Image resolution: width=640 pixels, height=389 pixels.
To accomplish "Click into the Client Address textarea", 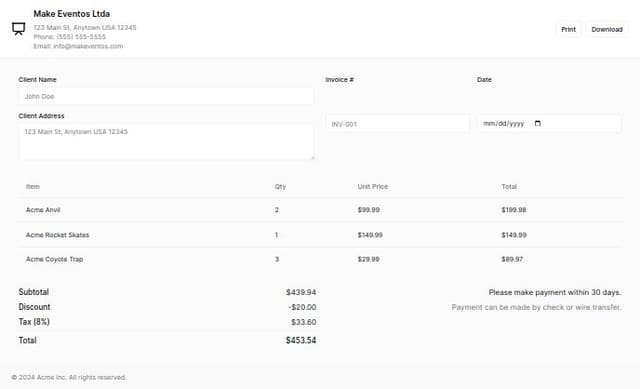I will pos(167,142).
